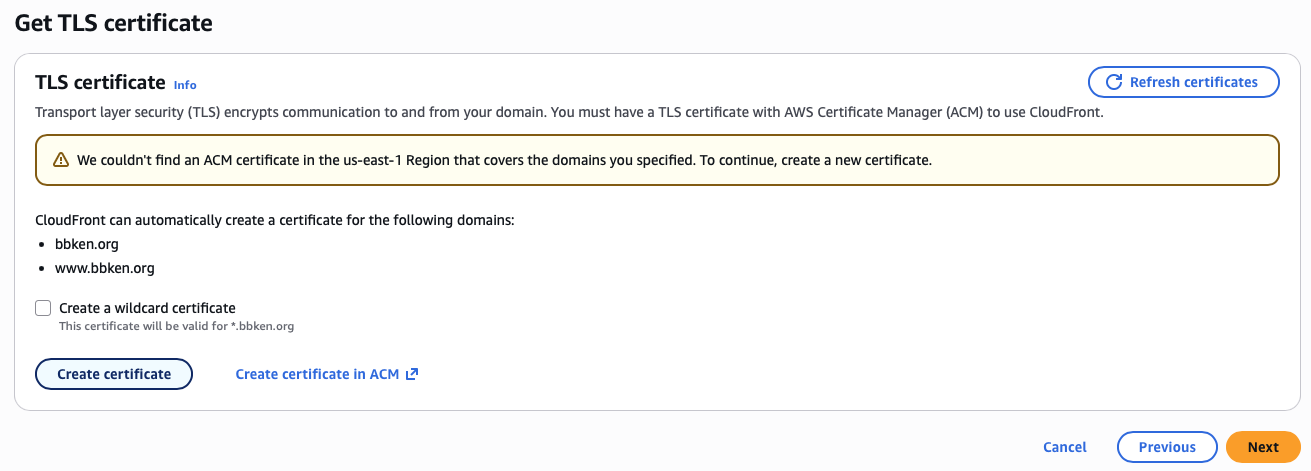Click the circular refresh arrow icon

point(1113,82)
